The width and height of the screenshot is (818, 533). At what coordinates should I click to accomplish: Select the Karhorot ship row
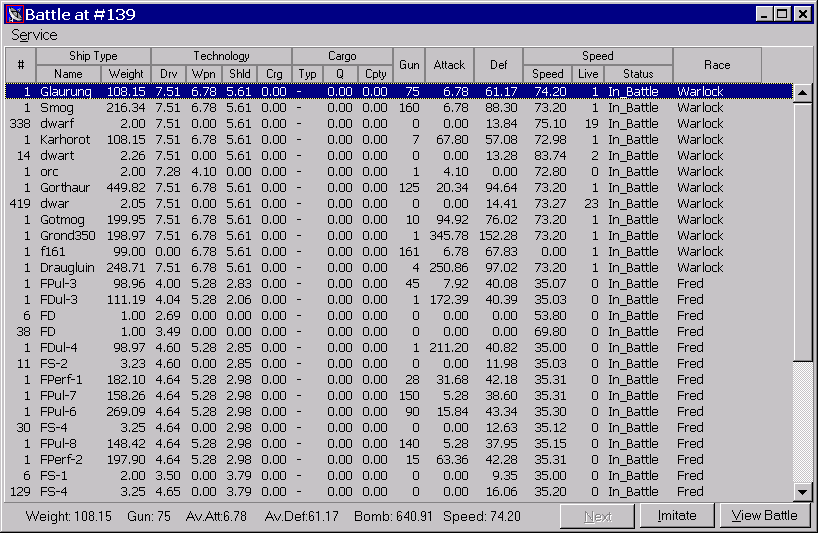coord(399,139)
